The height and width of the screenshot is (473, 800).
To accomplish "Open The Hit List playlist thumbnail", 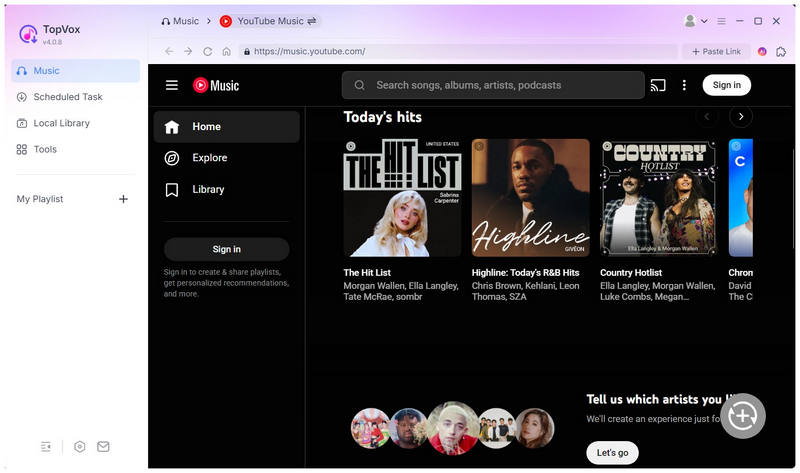I will (x=402, y=197).
